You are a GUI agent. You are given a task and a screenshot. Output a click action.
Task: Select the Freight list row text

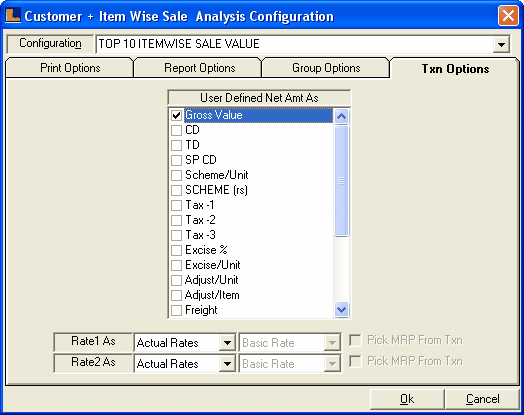201,310
